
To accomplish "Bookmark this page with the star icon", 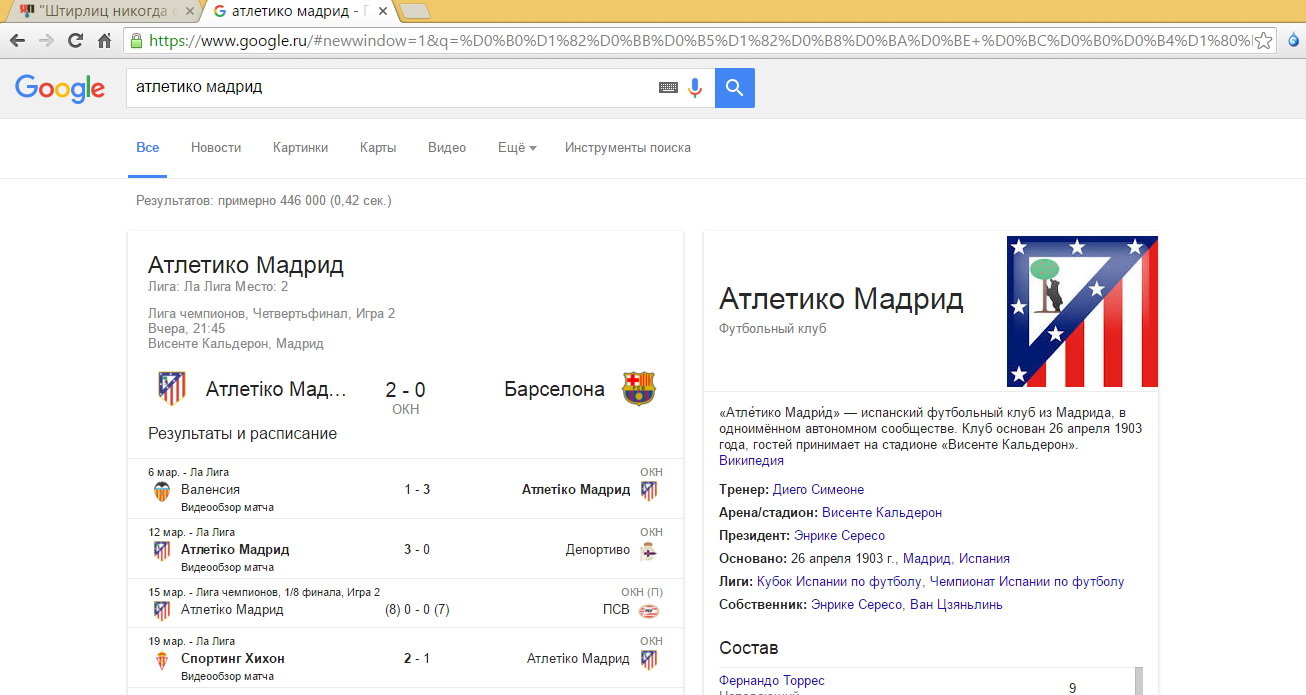I will pos(1264,41).
